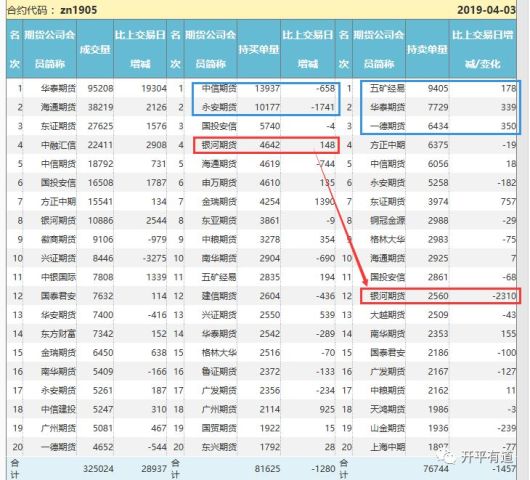Click the 鲁证期货 company name
The width and height of the screenshot is (530, 480).
219,372
